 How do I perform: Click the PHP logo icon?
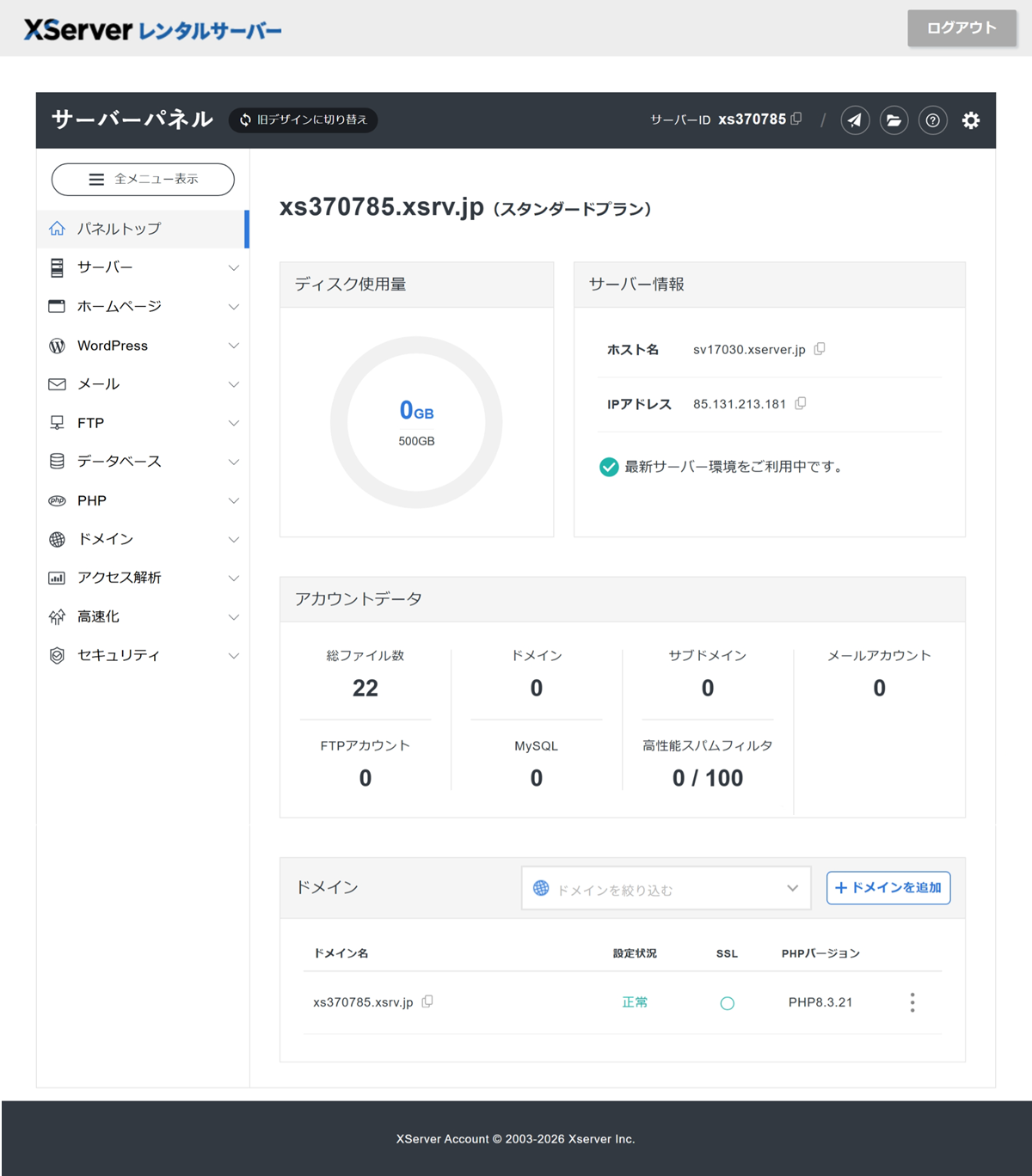tap(57, 500)
